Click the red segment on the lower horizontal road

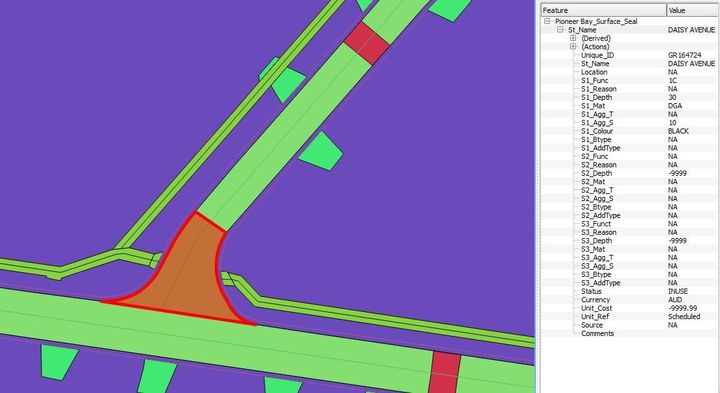click(x=445, y=372)
